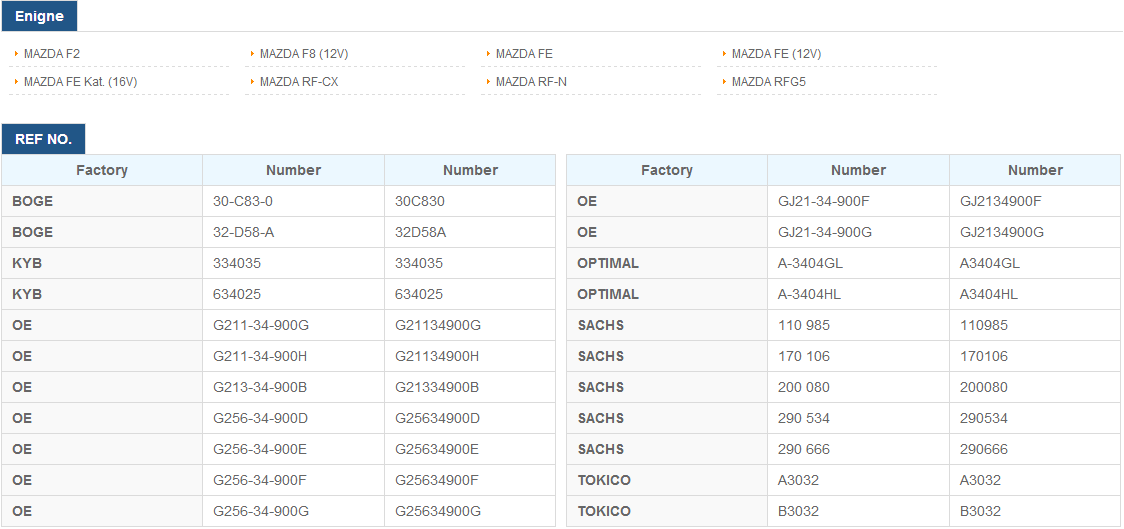This screenshot has width=1124, height=529.
Task: Select SACHS number 170 106
Action: [804, 356]
